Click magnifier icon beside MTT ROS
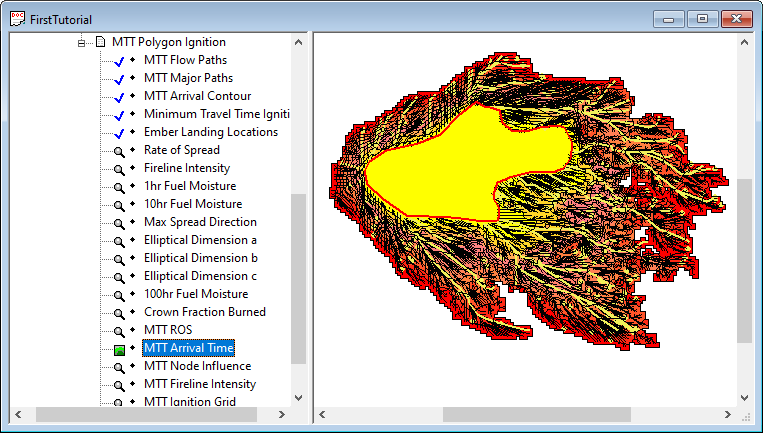The width and height of the screenshot is (763, 433). tap(119, 331)
